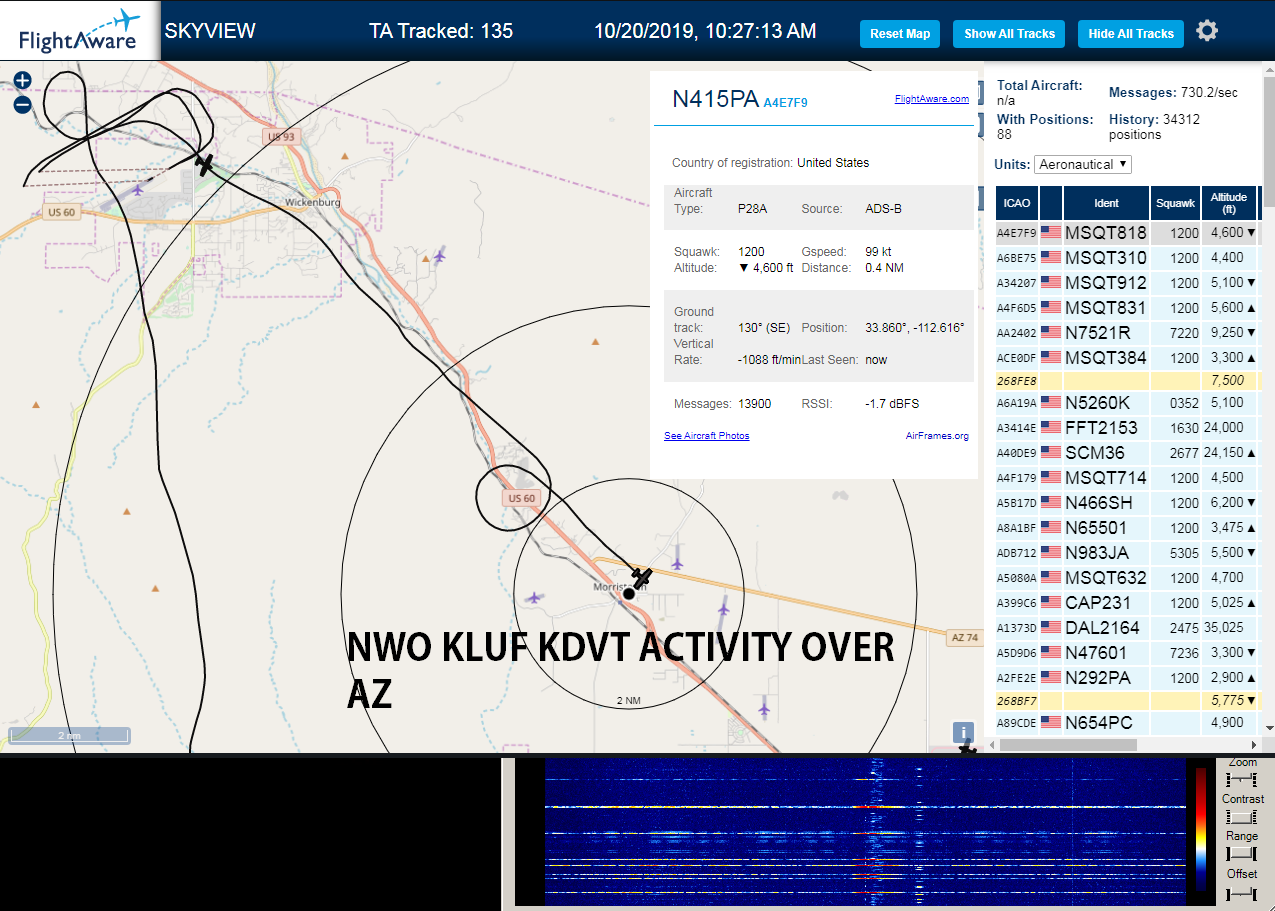Zoom in the map with plus button

point(22,80)
